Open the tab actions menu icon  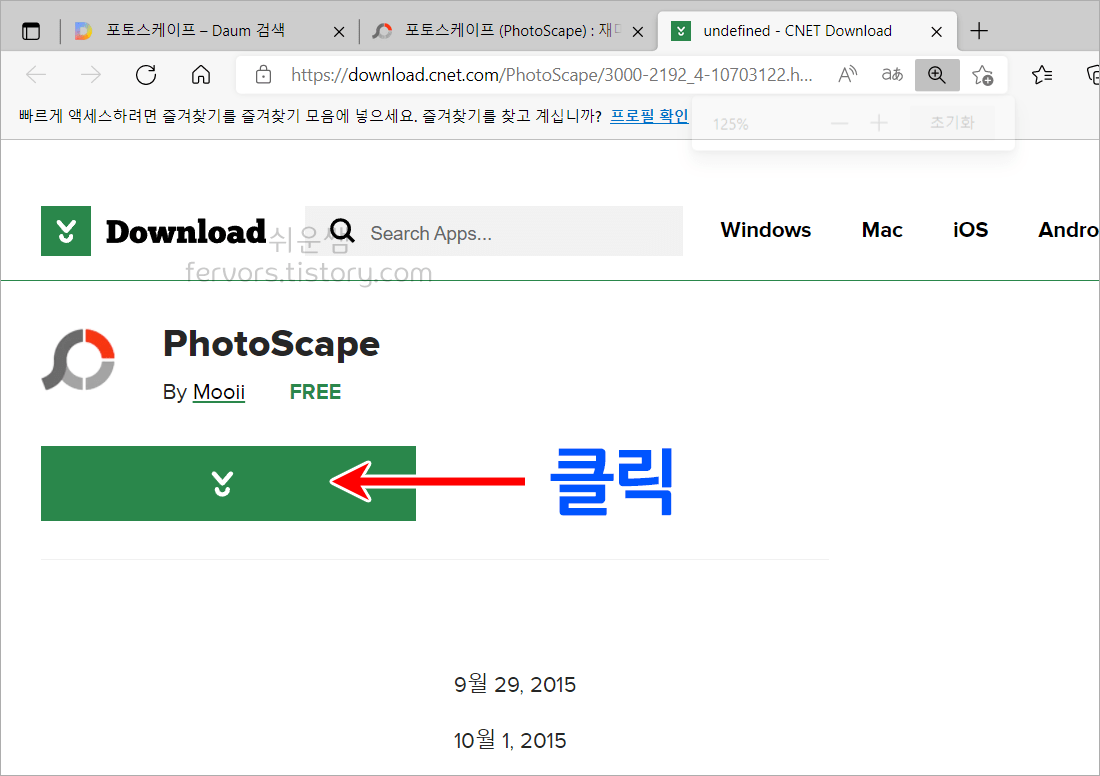coord(31,31)
